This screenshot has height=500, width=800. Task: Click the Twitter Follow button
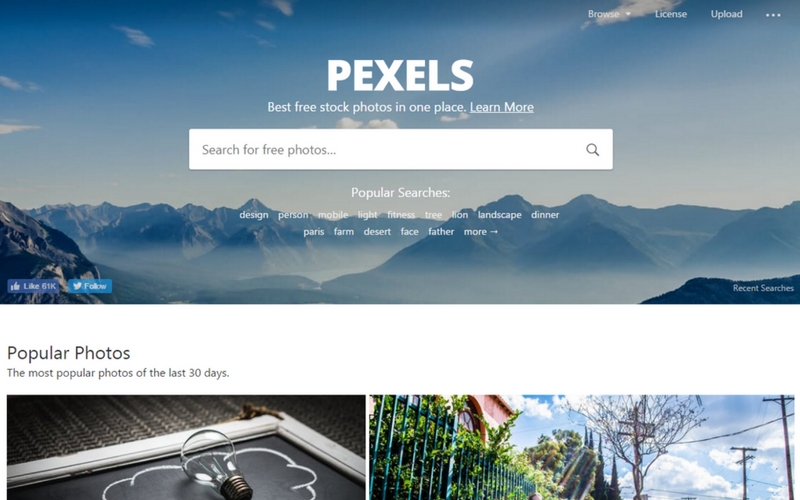click(x=90, y=286)
